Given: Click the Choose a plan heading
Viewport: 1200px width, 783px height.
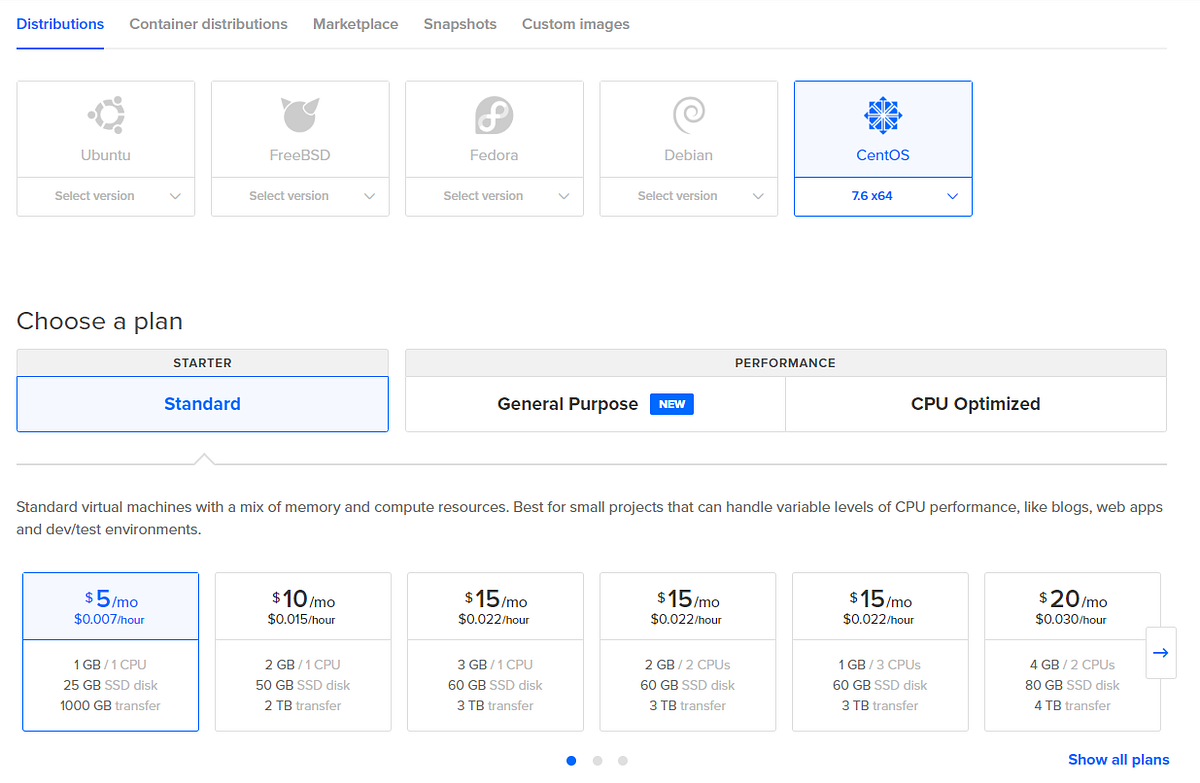Looking at the screenshot, I should 100,321.
